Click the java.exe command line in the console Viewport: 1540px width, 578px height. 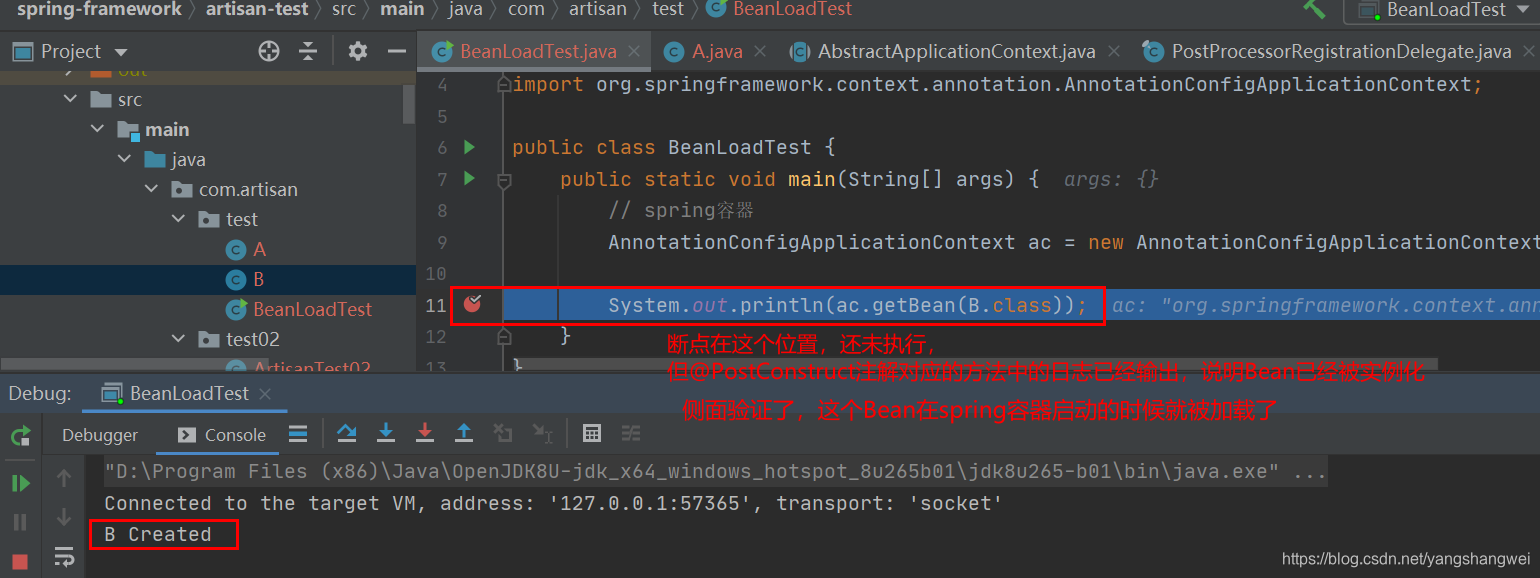[715, 471]
